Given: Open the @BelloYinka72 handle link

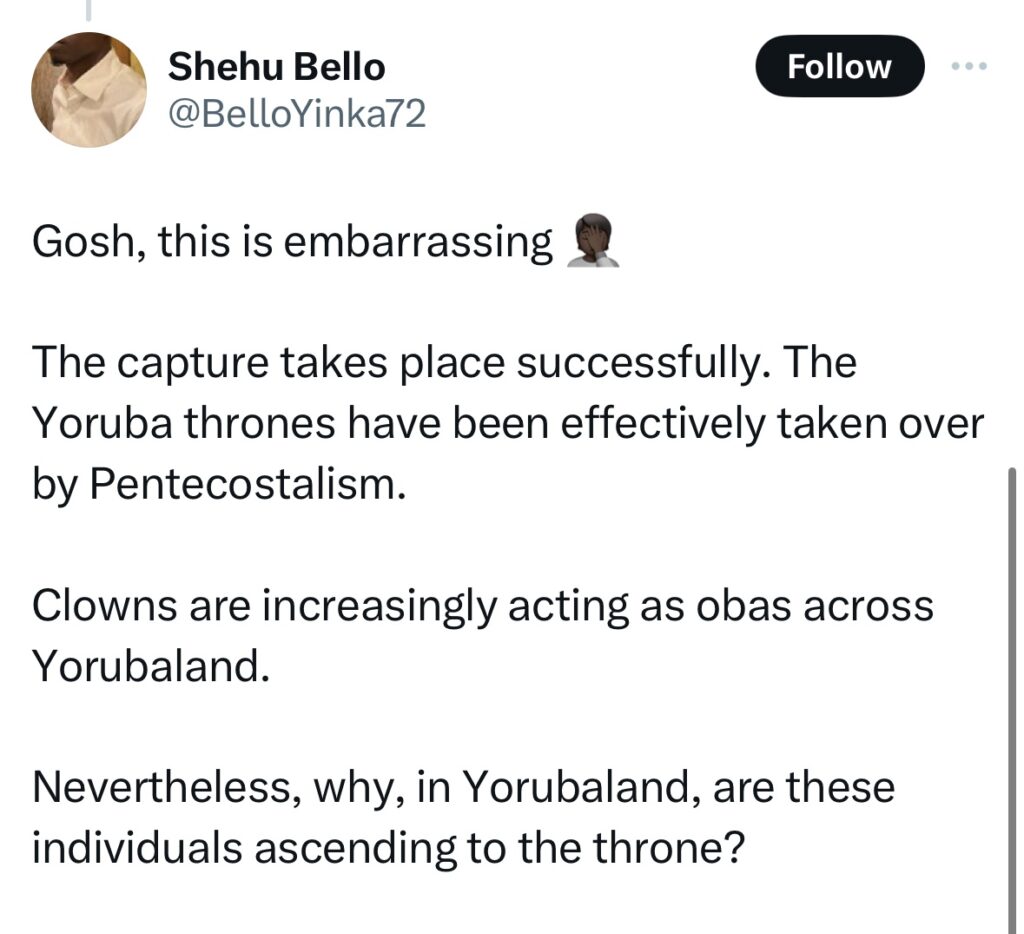Looking at the screenshot, I should tap(296, 115).
